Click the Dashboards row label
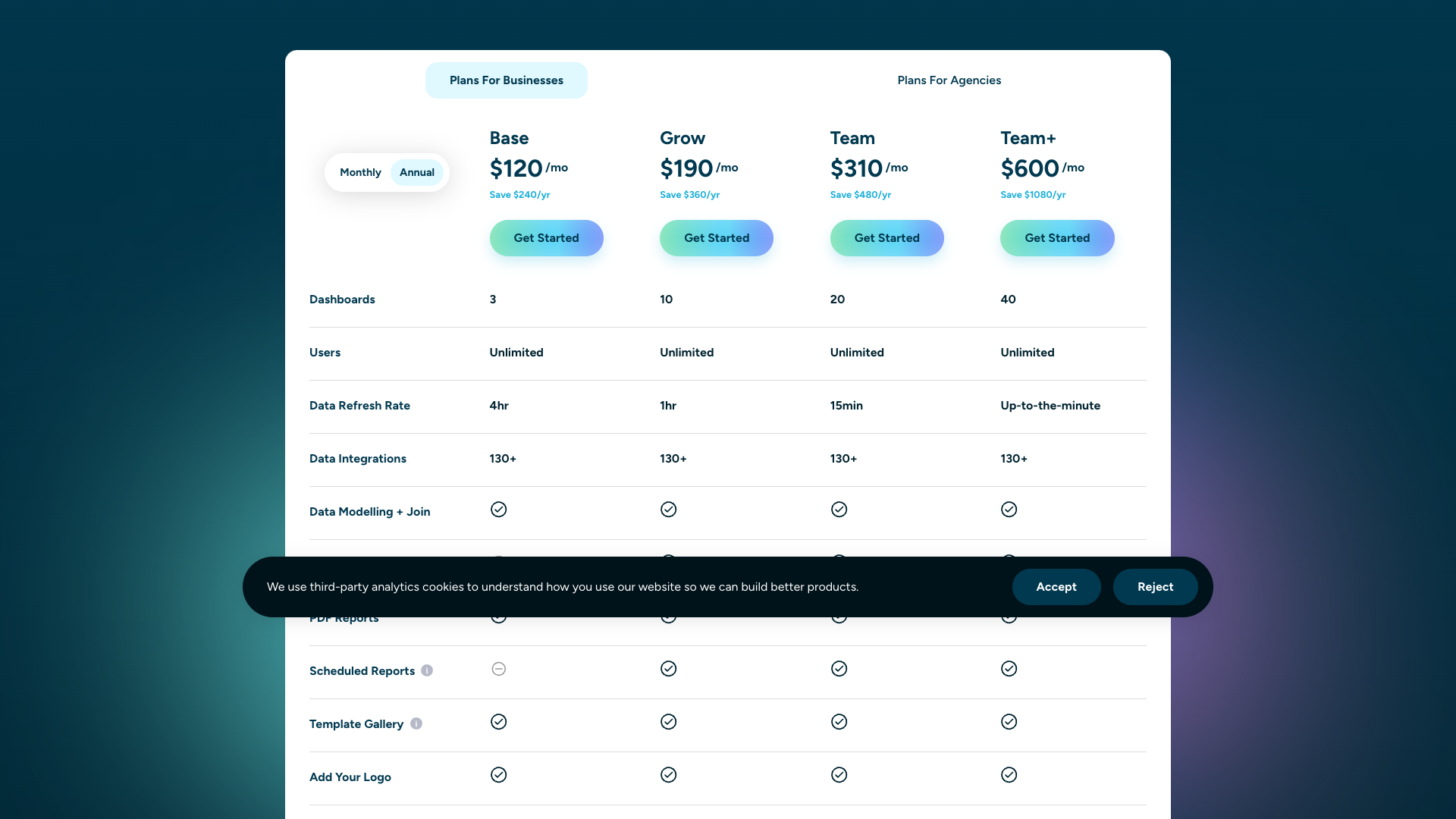Image resolution: width=1456 pixels, height=819 pixels. click(342, 299)
